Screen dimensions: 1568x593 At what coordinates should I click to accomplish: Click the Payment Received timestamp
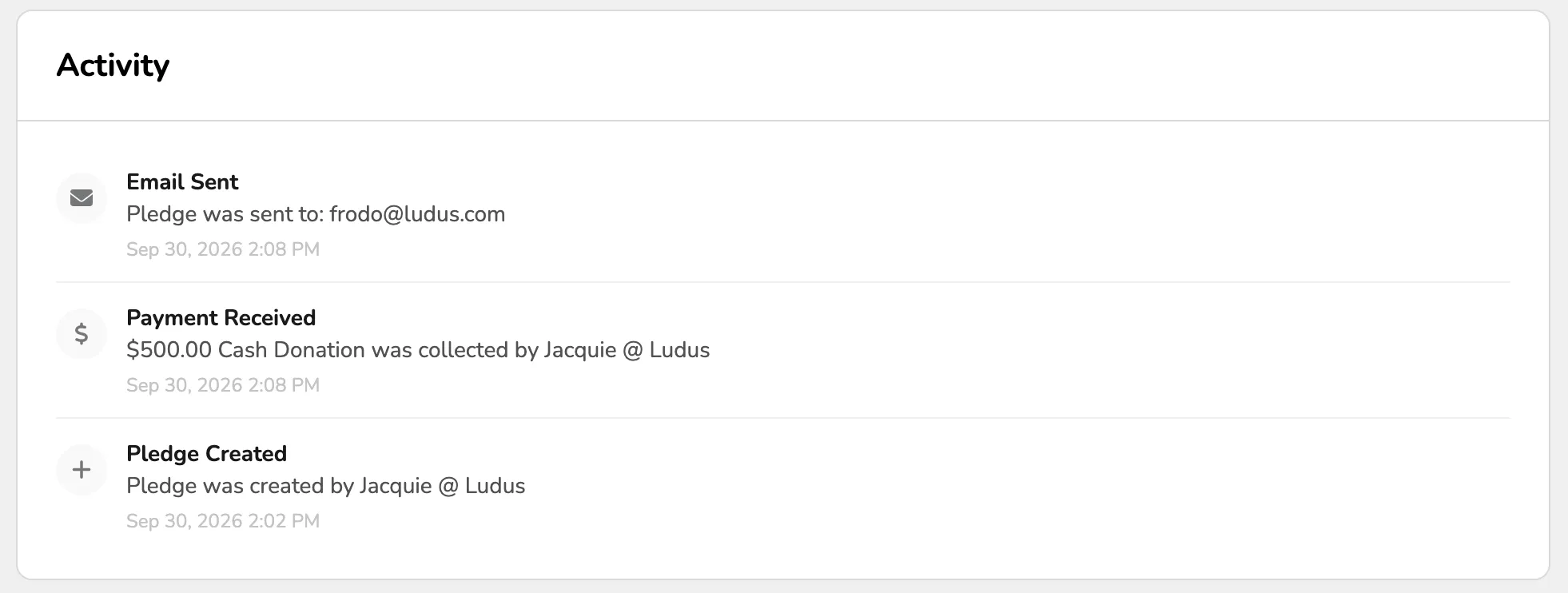(x=223, y=385)
